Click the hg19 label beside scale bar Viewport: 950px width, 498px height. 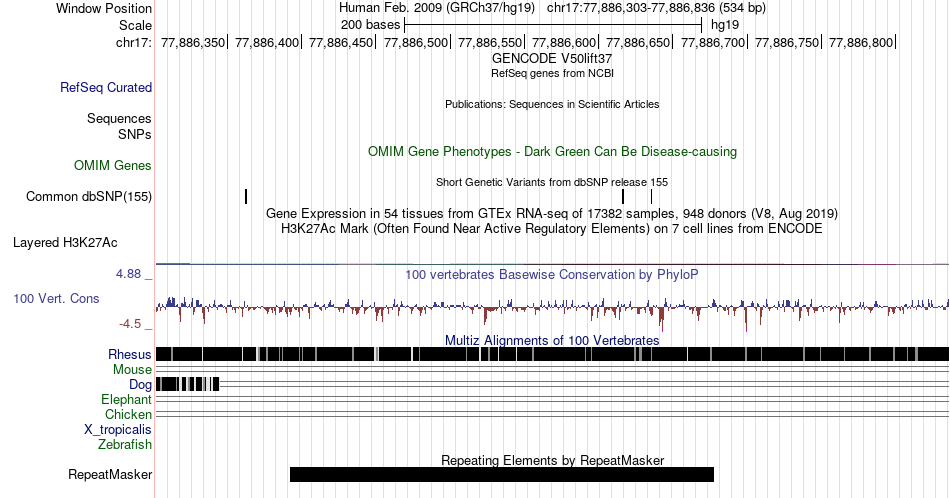pos(725,25)
